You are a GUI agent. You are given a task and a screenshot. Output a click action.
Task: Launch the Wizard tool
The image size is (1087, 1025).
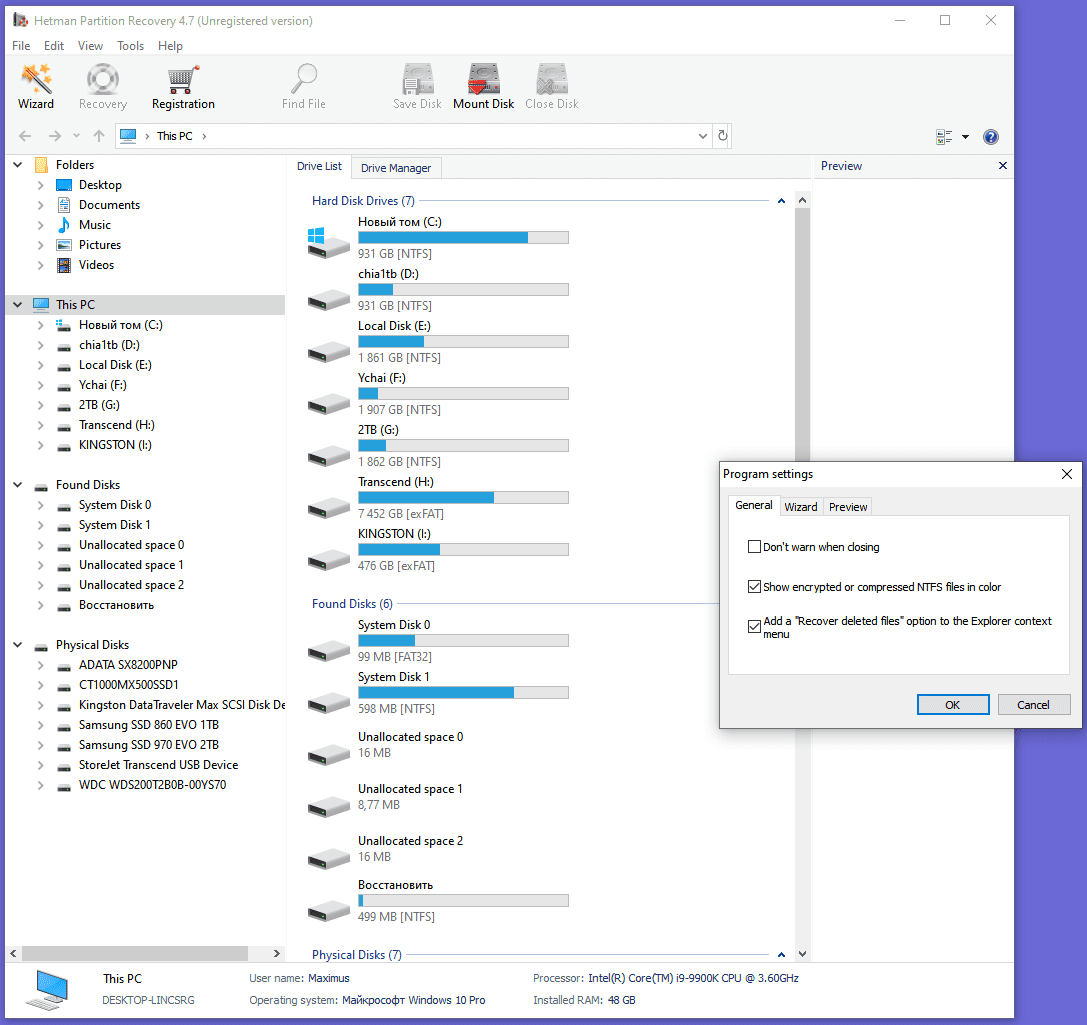pyautogui.click(x=36, y=86)
